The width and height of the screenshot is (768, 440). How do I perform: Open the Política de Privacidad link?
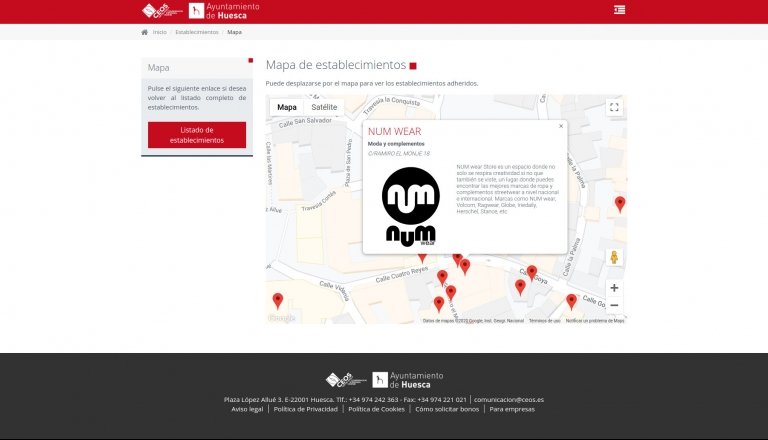306,409
